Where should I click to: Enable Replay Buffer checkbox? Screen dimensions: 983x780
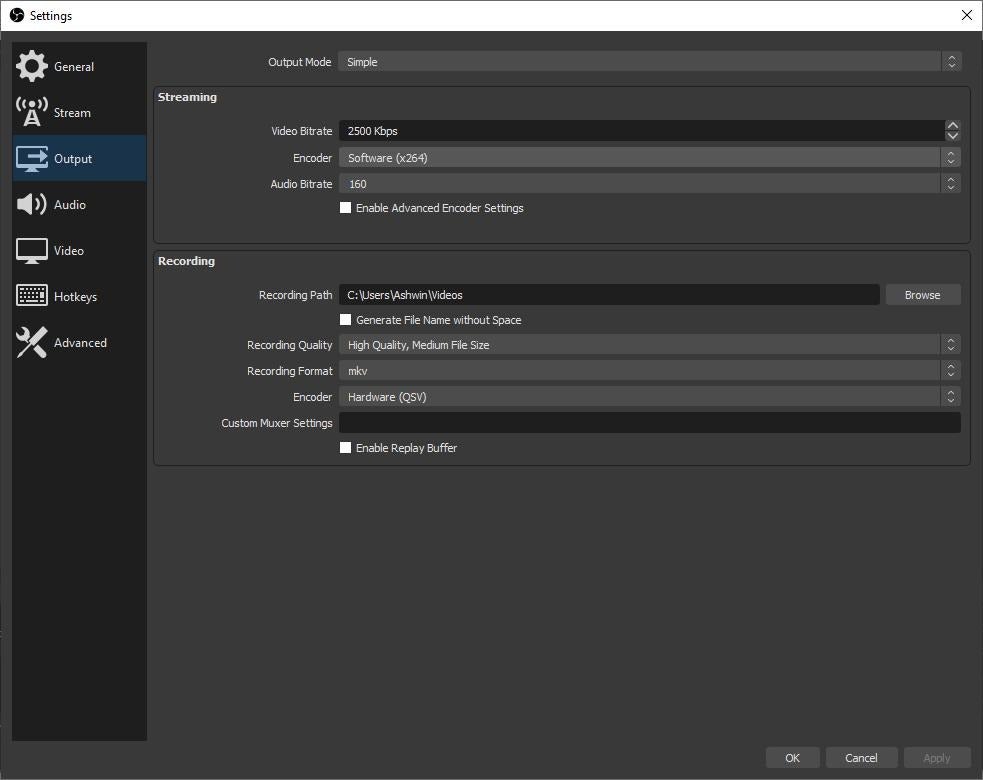coord(346,448)
